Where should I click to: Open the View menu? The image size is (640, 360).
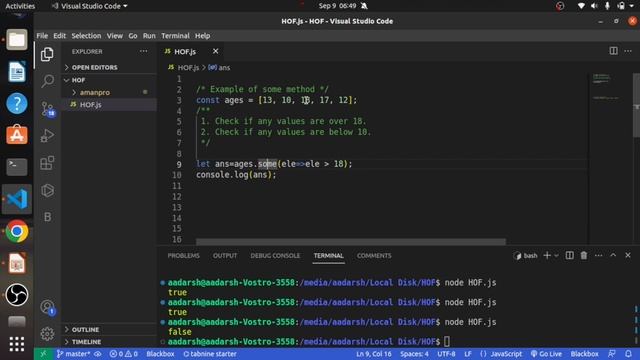tap(115, 36)
